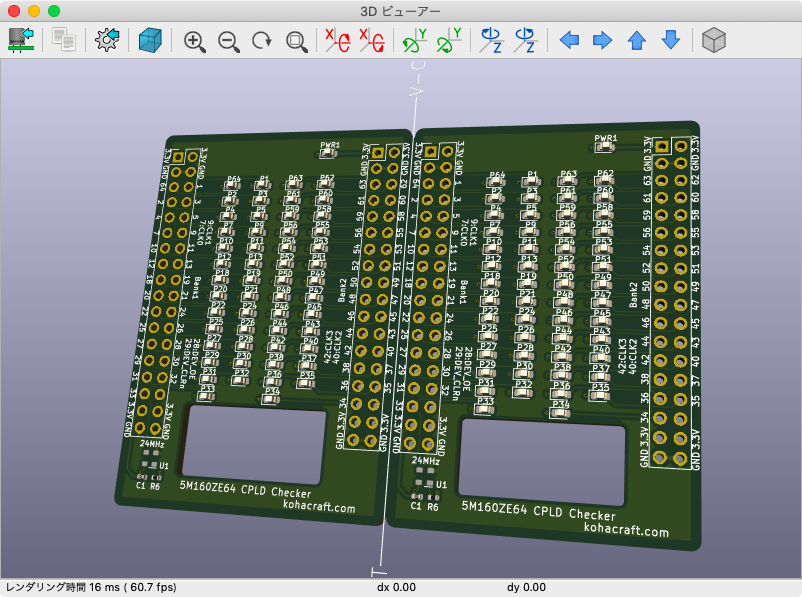Zoom in on the board

(195, 41)
